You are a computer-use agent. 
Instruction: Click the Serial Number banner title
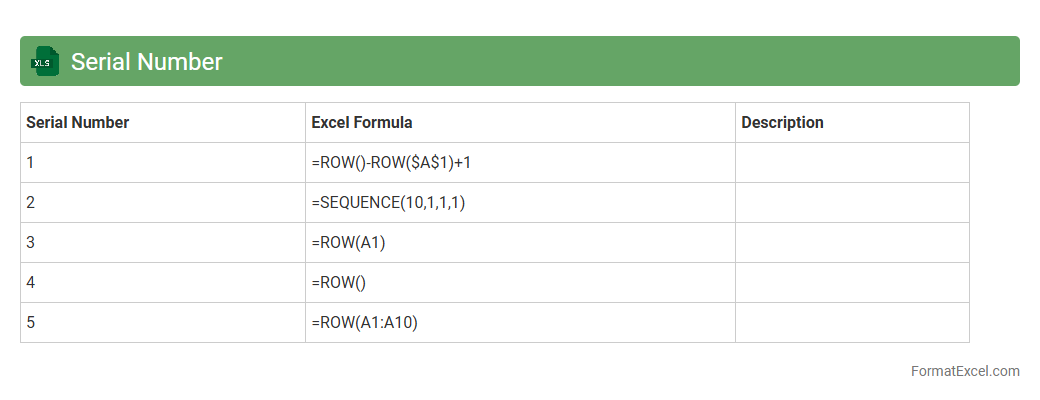(x=146, y=62)
